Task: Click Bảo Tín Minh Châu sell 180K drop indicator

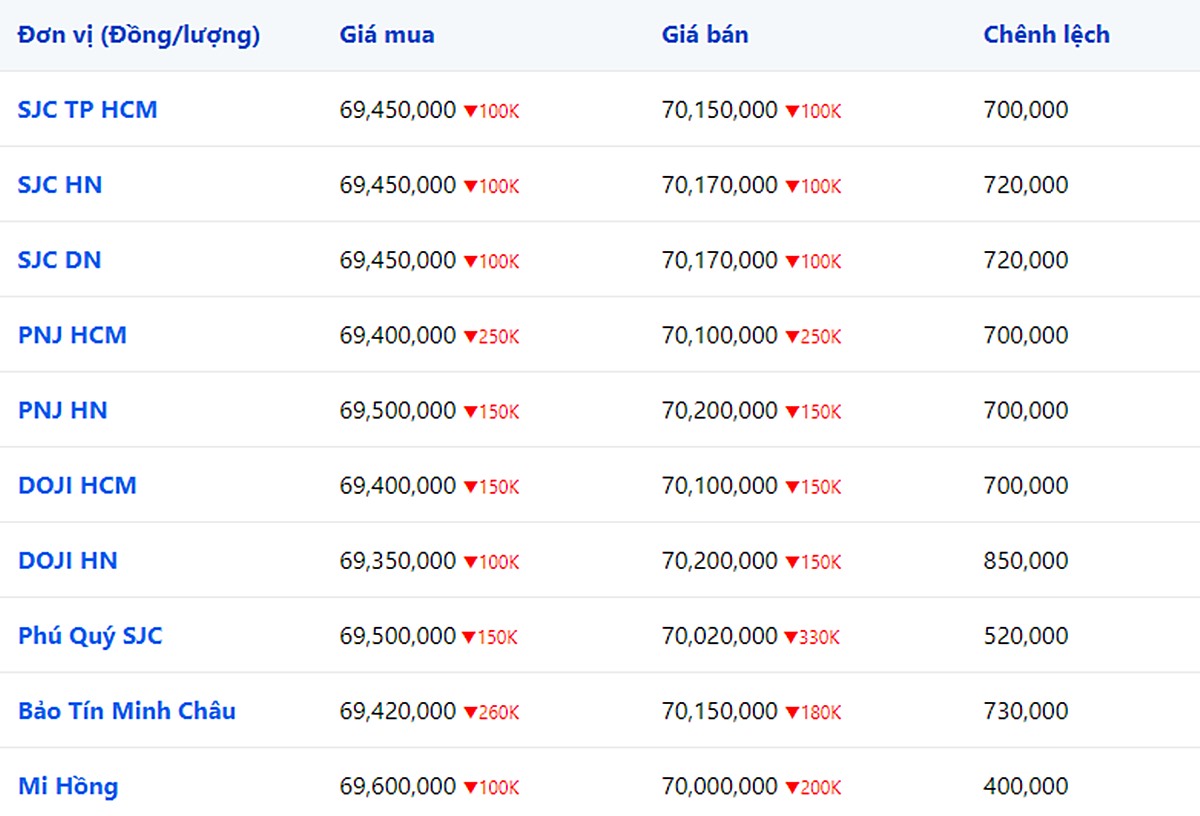Action: click(x=812, y=713)
